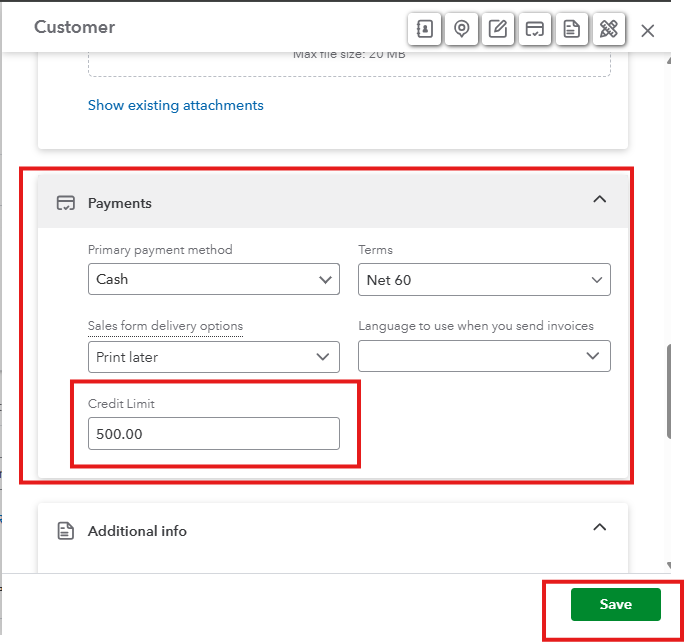Image resolution: width=685 pixels, height=642 pixels.
Task: Click into the Credit Limit field
Action: pyautogui.click(x=214, y=434)
